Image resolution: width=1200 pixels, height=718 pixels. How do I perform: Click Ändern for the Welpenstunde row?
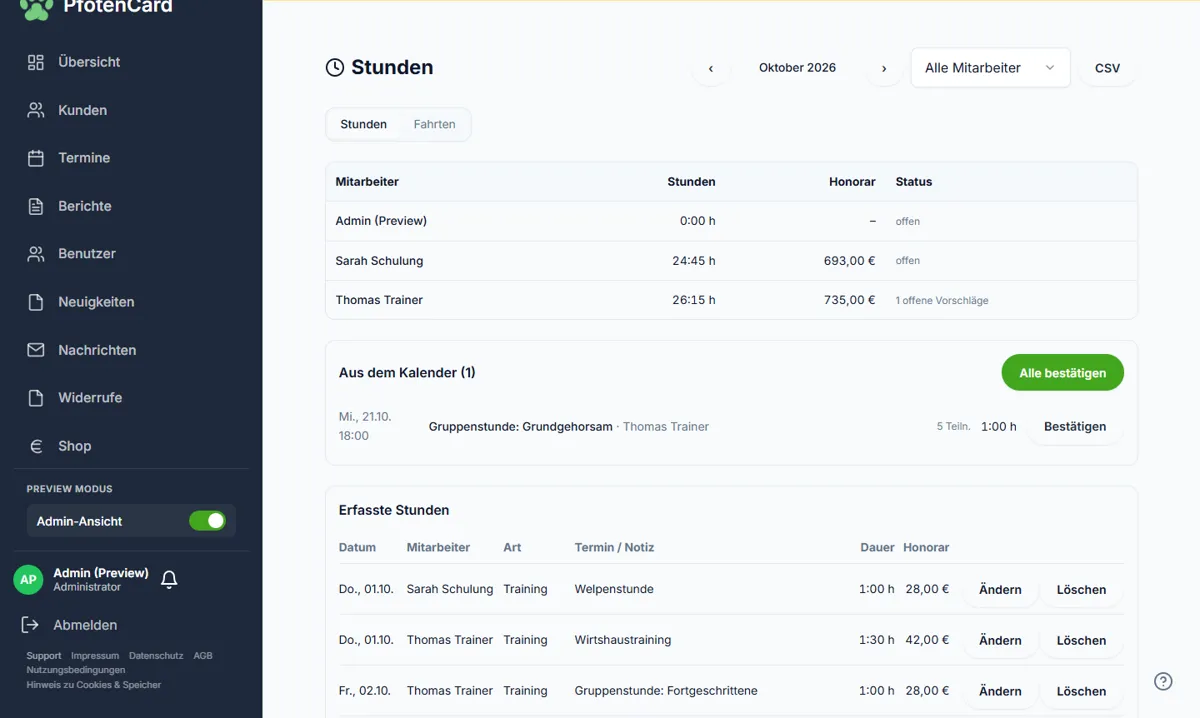click(x=1000, y=589)
